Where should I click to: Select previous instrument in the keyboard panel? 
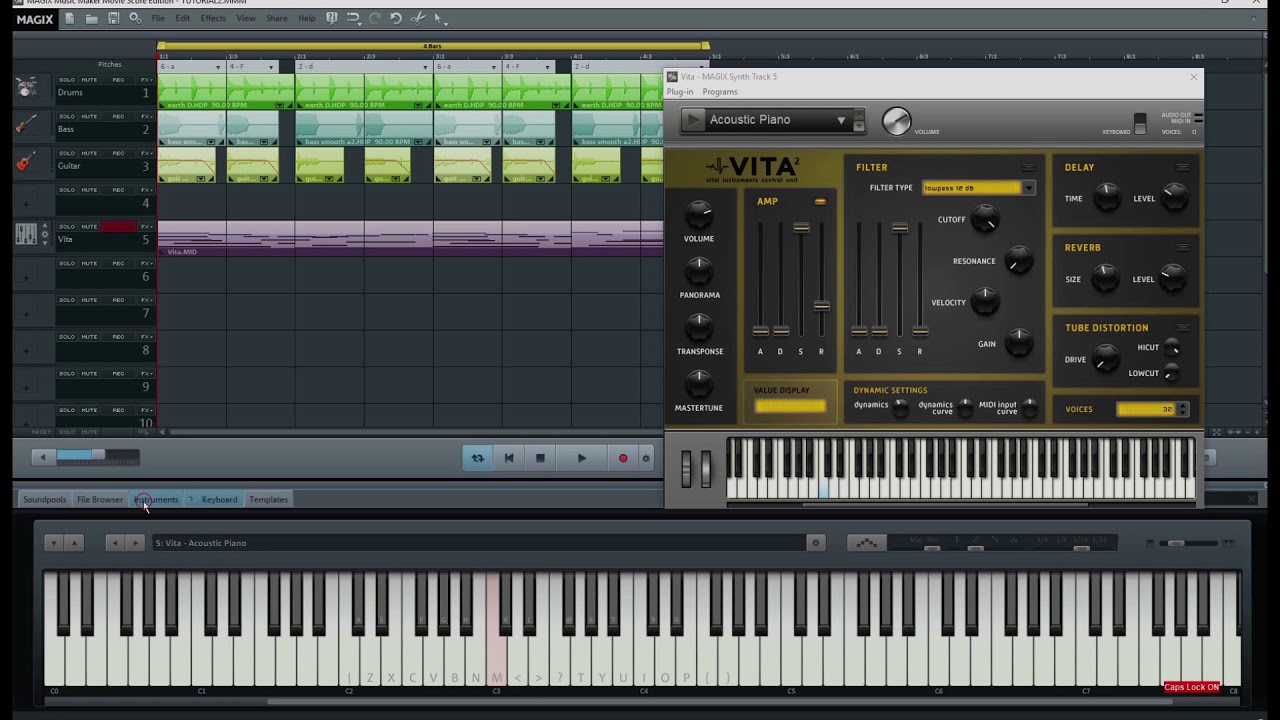coord(115,543)
